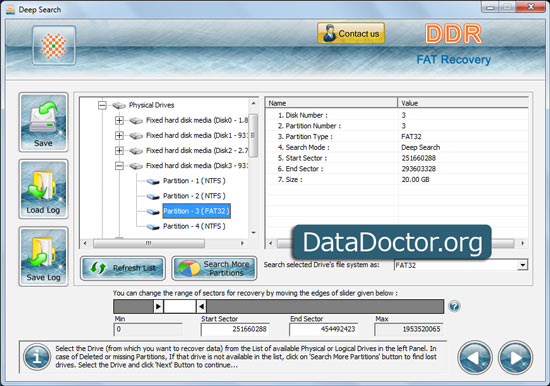Viewport: 550px width, 386px height.
Task: Go to the next step arrow button
Action: (515, 358)
